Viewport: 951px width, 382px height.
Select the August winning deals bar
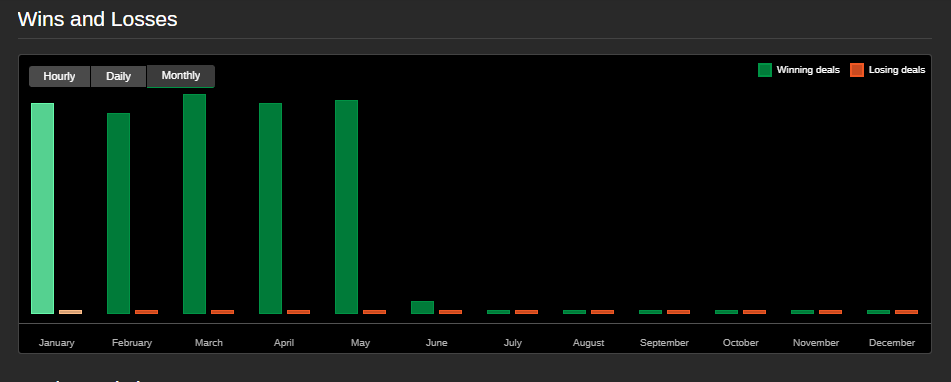coord(574,312)
